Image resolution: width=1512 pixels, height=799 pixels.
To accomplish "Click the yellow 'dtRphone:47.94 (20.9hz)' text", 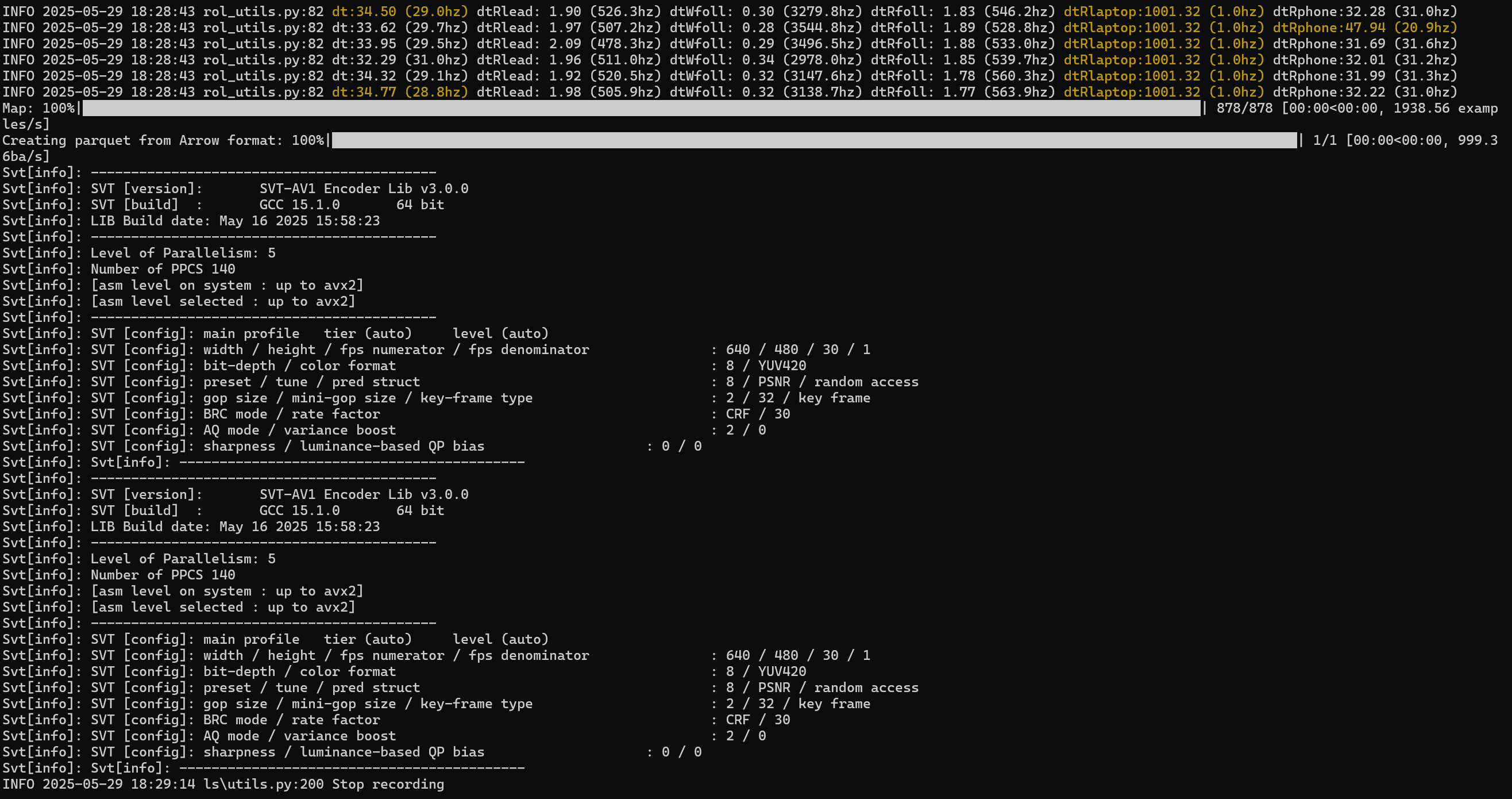I will click(x=1365, y=28).
